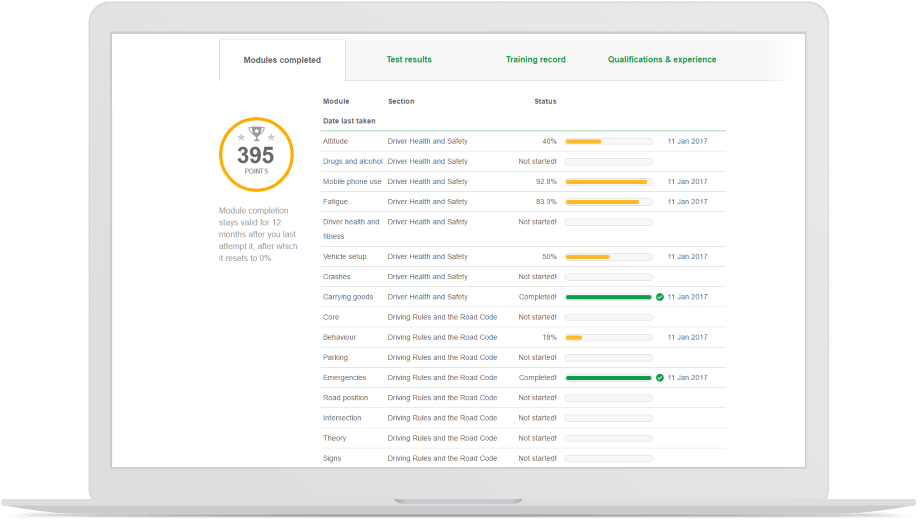Select the Core module name

tap(331, 317)
